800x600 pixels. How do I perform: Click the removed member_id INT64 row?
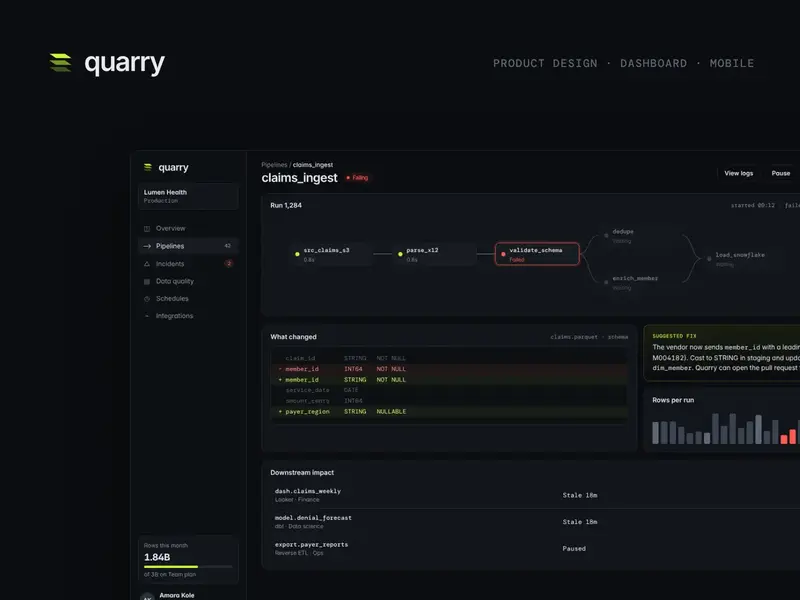pos(449,369)
